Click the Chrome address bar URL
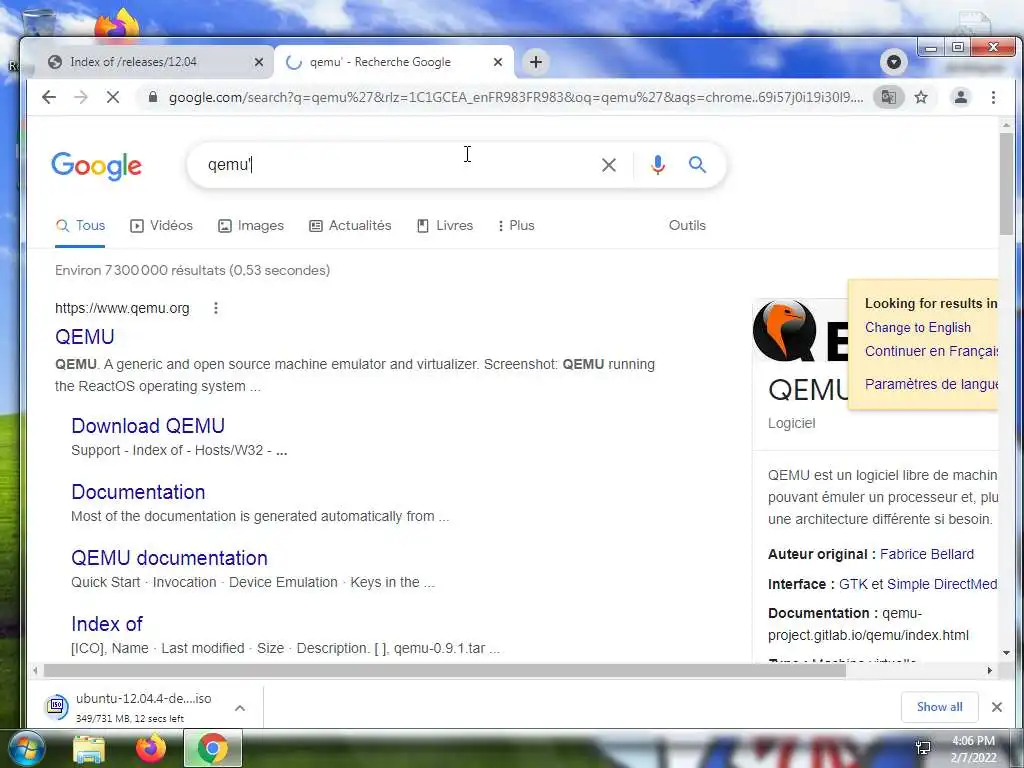Screen dimensions: 1024x768 click(516, 97)
